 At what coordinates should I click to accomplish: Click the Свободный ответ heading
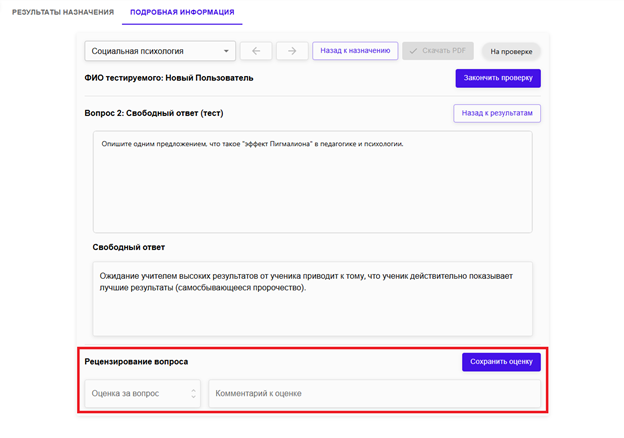coord(129,247)
